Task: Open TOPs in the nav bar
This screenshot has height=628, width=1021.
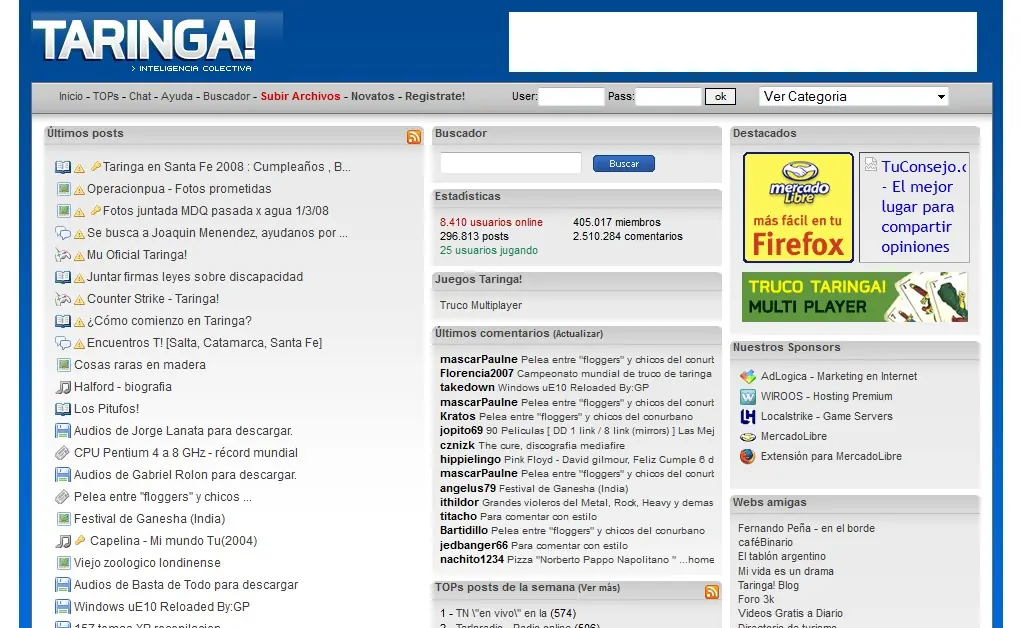Action: (x=105, y=96)
